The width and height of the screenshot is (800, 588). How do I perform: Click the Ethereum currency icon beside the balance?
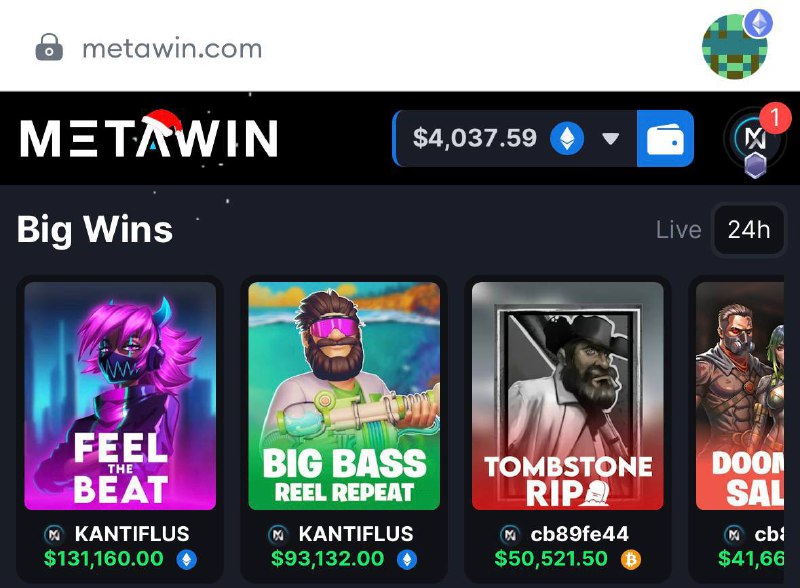pyautogui.click(x=567, y=139)
